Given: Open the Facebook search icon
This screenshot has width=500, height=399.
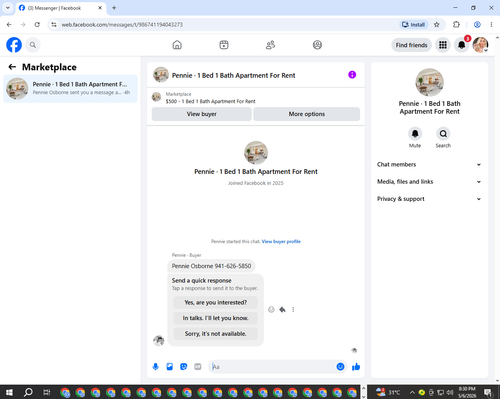Looking at the screenshot, I should click(33, 45).
